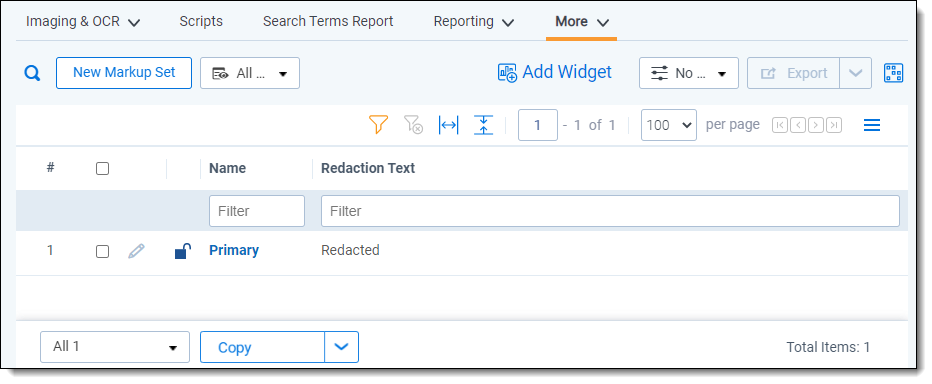Click the unlocked padlock icon for Primary
932x384 pixels.
pos(182,251)
